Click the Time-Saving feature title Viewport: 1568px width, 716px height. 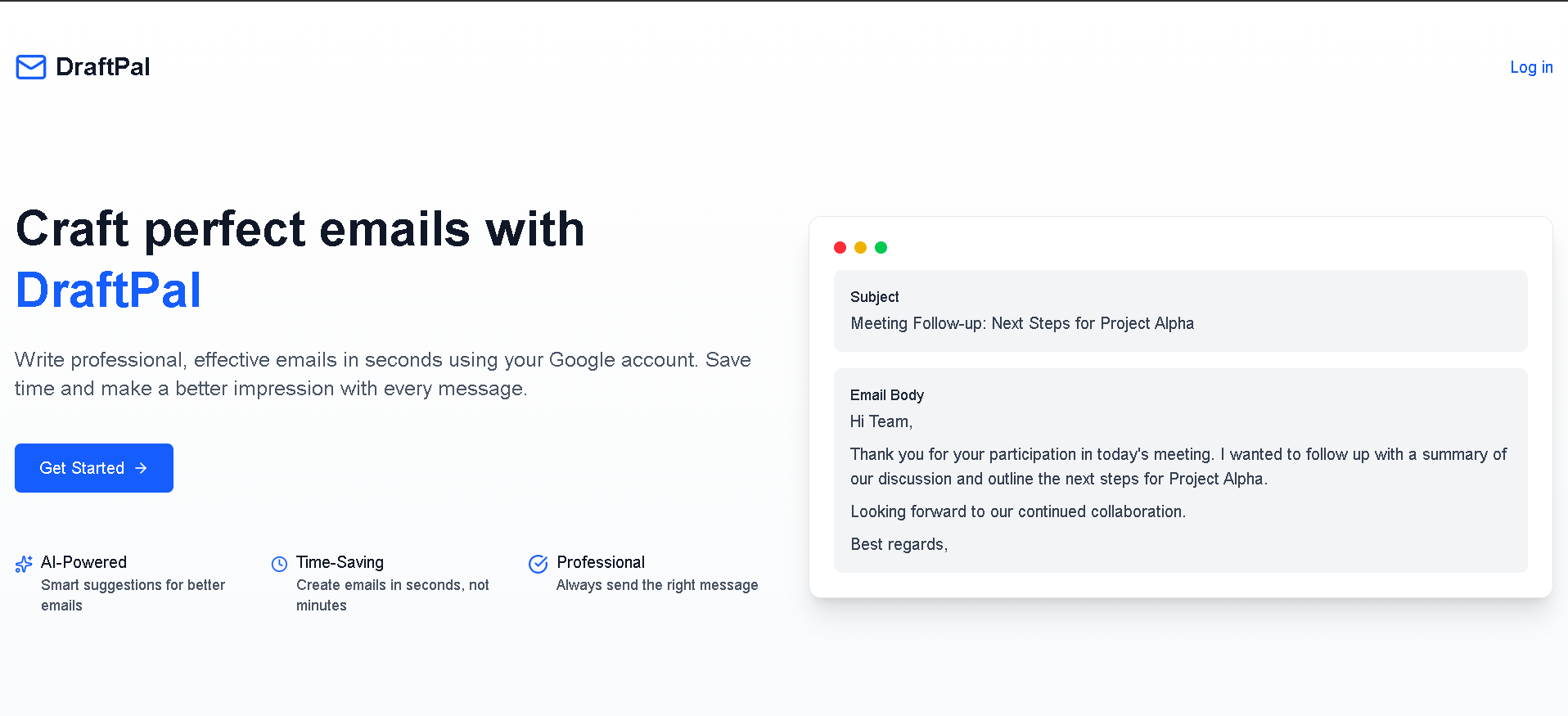coord(340,562)
